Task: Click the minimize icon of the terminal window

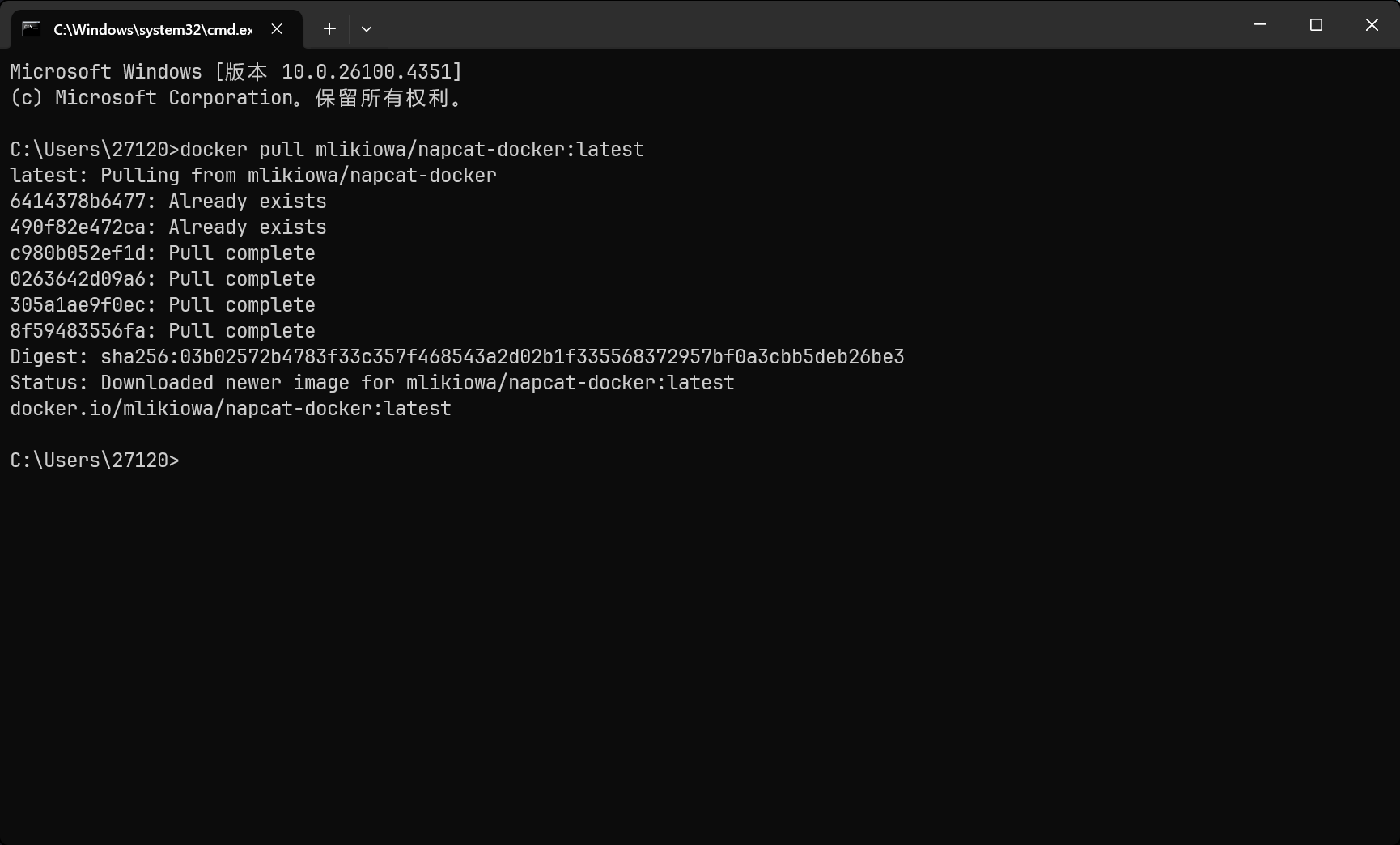Action: pyautogui.click(x=1258, y=24)
